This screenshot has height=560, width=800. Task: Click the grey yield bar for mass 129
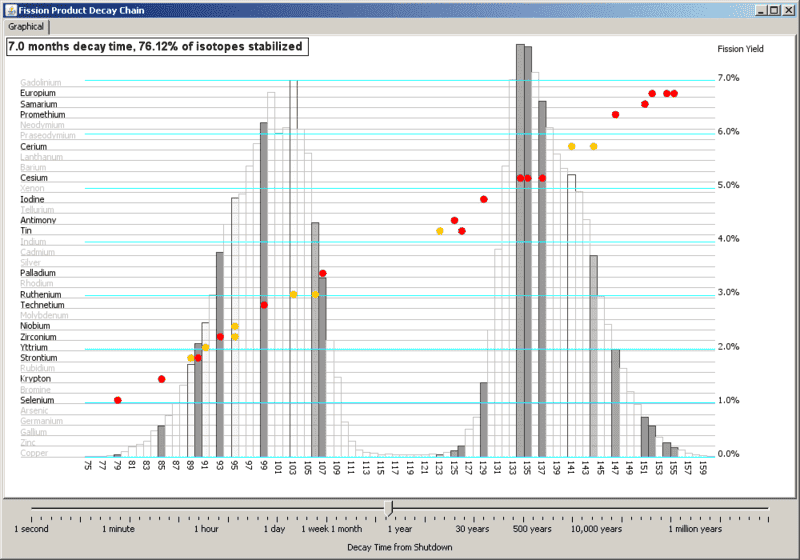click(484, 419)
